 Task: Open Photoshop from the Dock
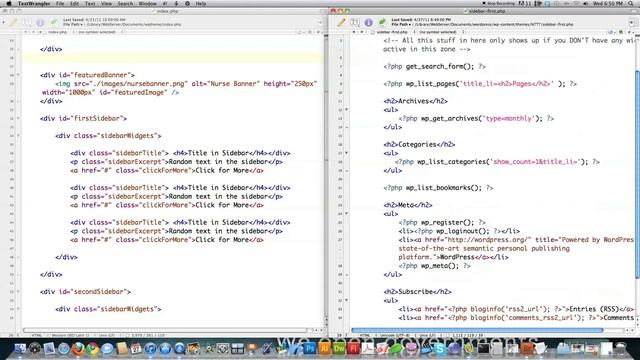[310, 349]
